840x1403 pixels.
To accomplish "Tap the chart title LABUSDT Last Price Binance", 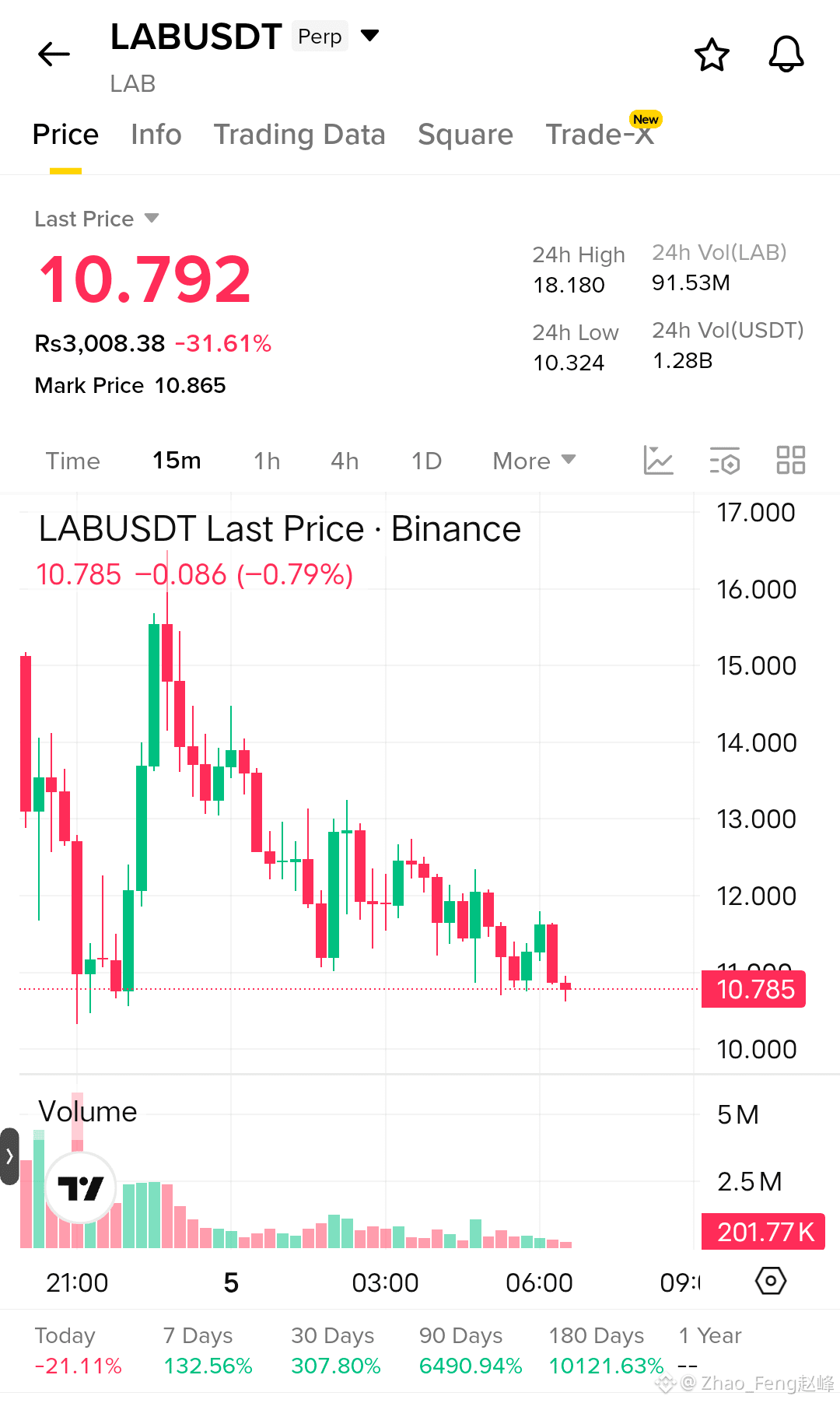I will pos(279,529).
